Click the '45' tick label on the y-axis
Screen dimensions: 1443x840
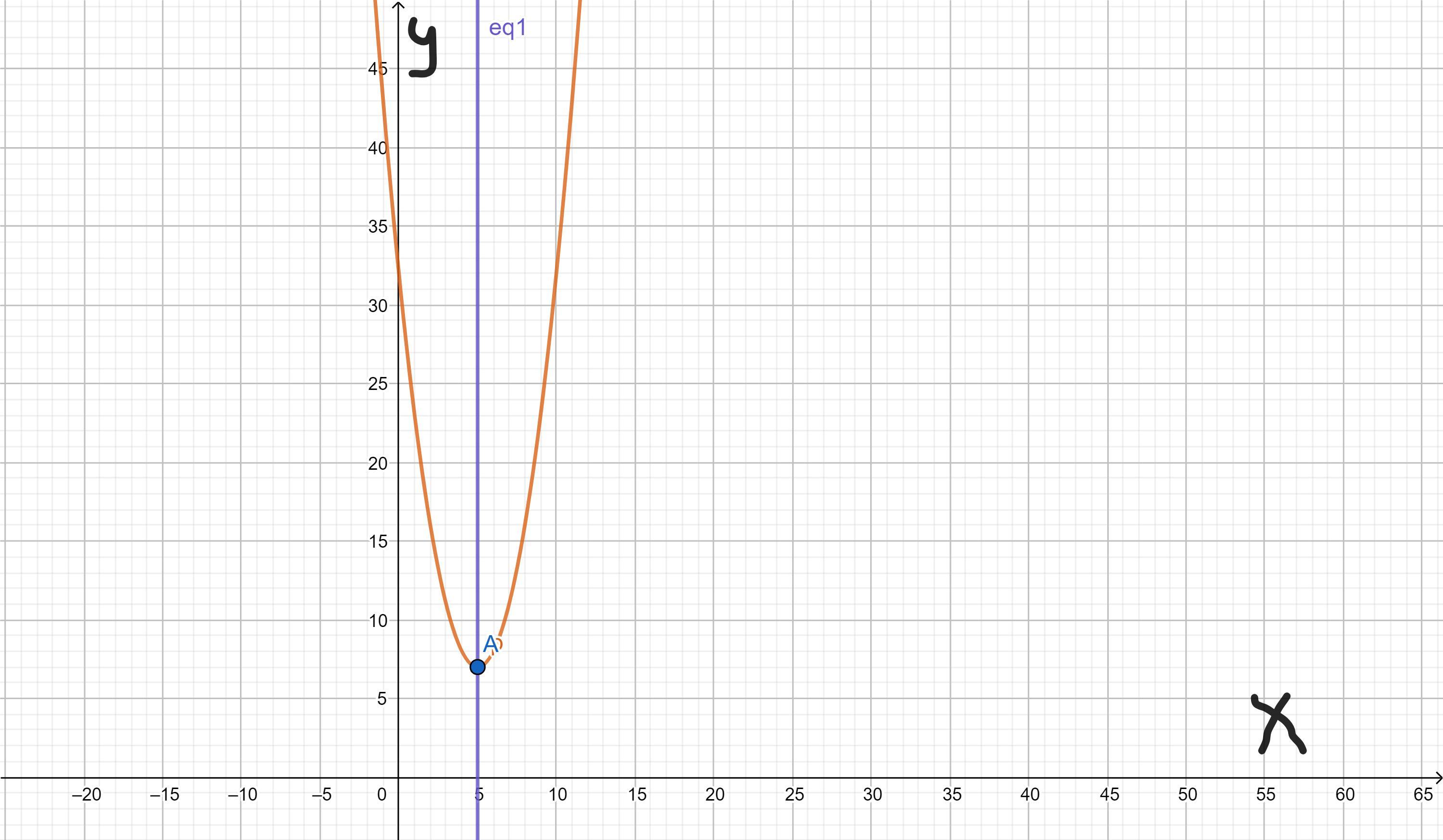[378, 69]
